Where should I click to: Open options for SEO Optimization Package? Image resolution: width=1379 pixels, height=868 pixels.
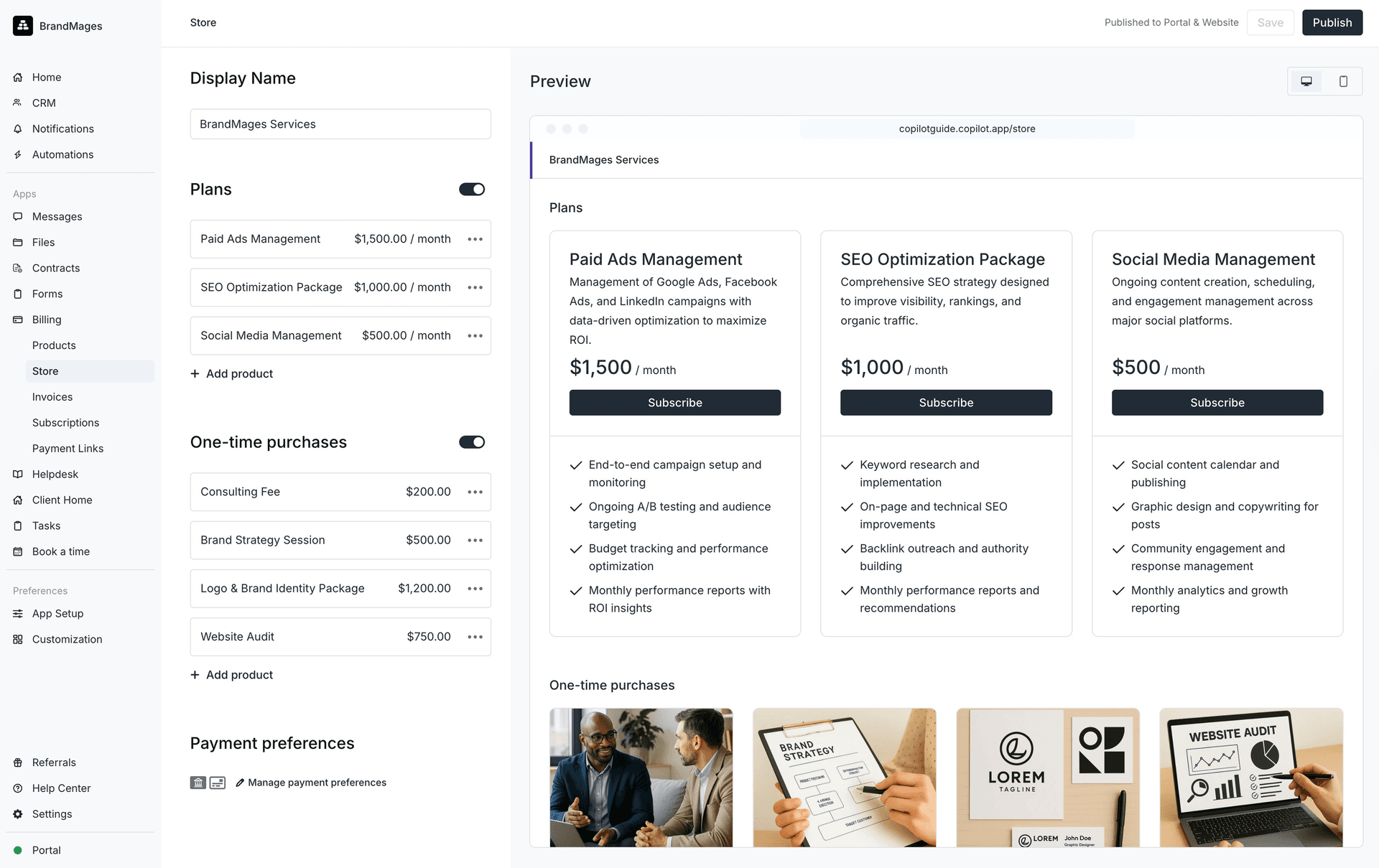475,287
